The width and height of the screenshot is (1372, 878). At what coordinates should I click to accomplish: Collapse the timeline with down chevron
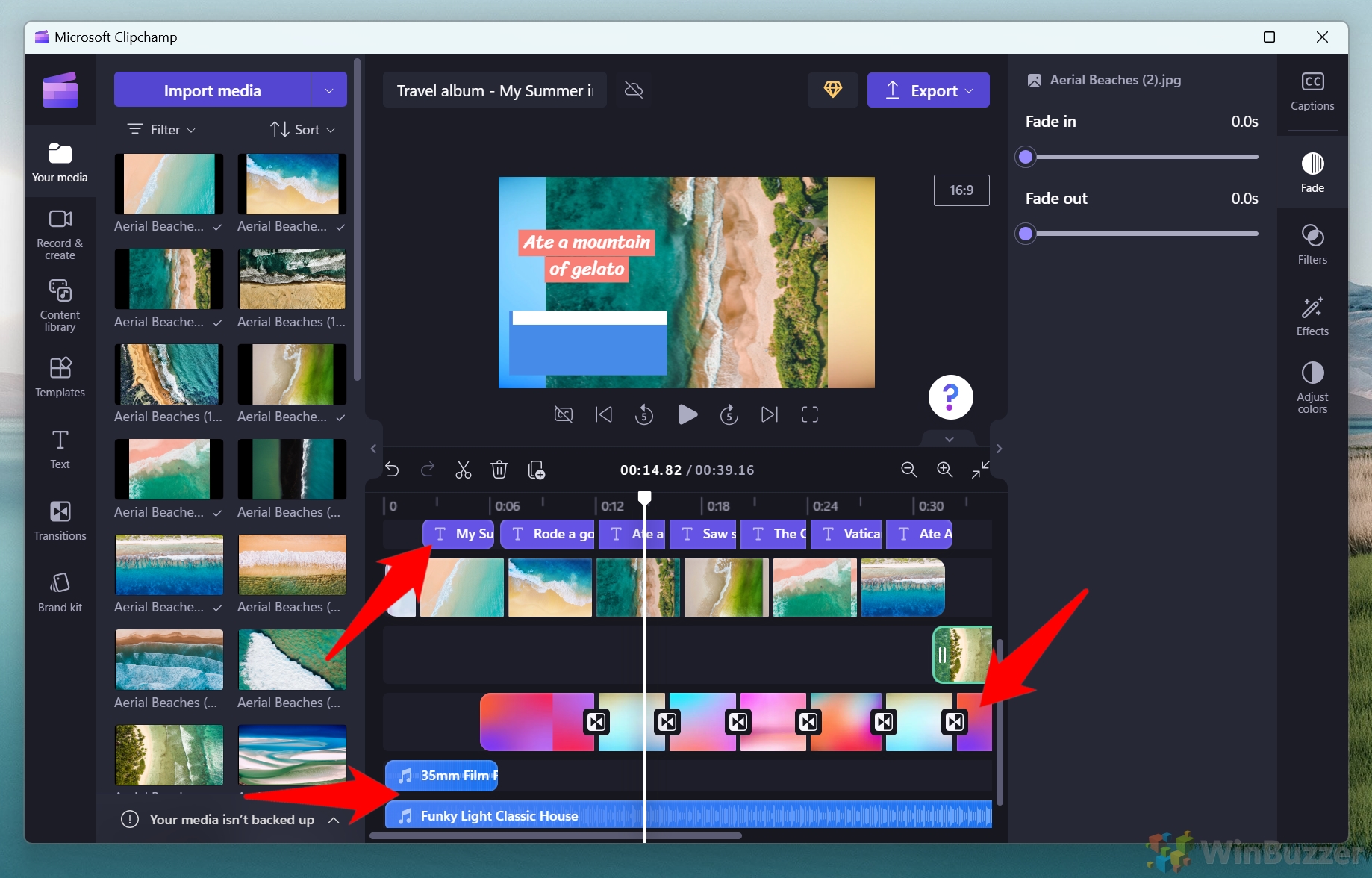[949, 439]
